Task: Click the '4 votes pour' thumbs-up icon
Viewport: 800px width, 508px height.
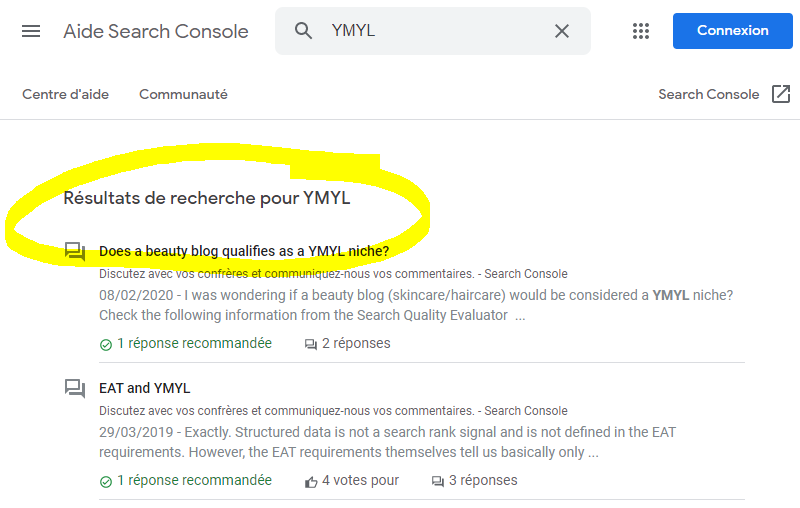Action: [311, 481]
